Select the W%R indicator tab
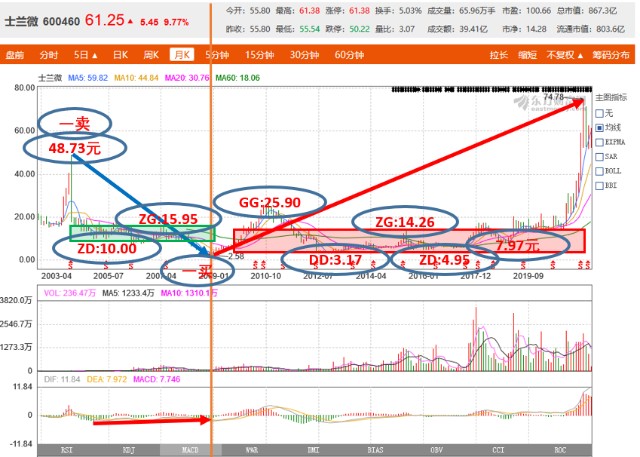The image size is (640, 457). pyautogui.click(x=252, y=450)
